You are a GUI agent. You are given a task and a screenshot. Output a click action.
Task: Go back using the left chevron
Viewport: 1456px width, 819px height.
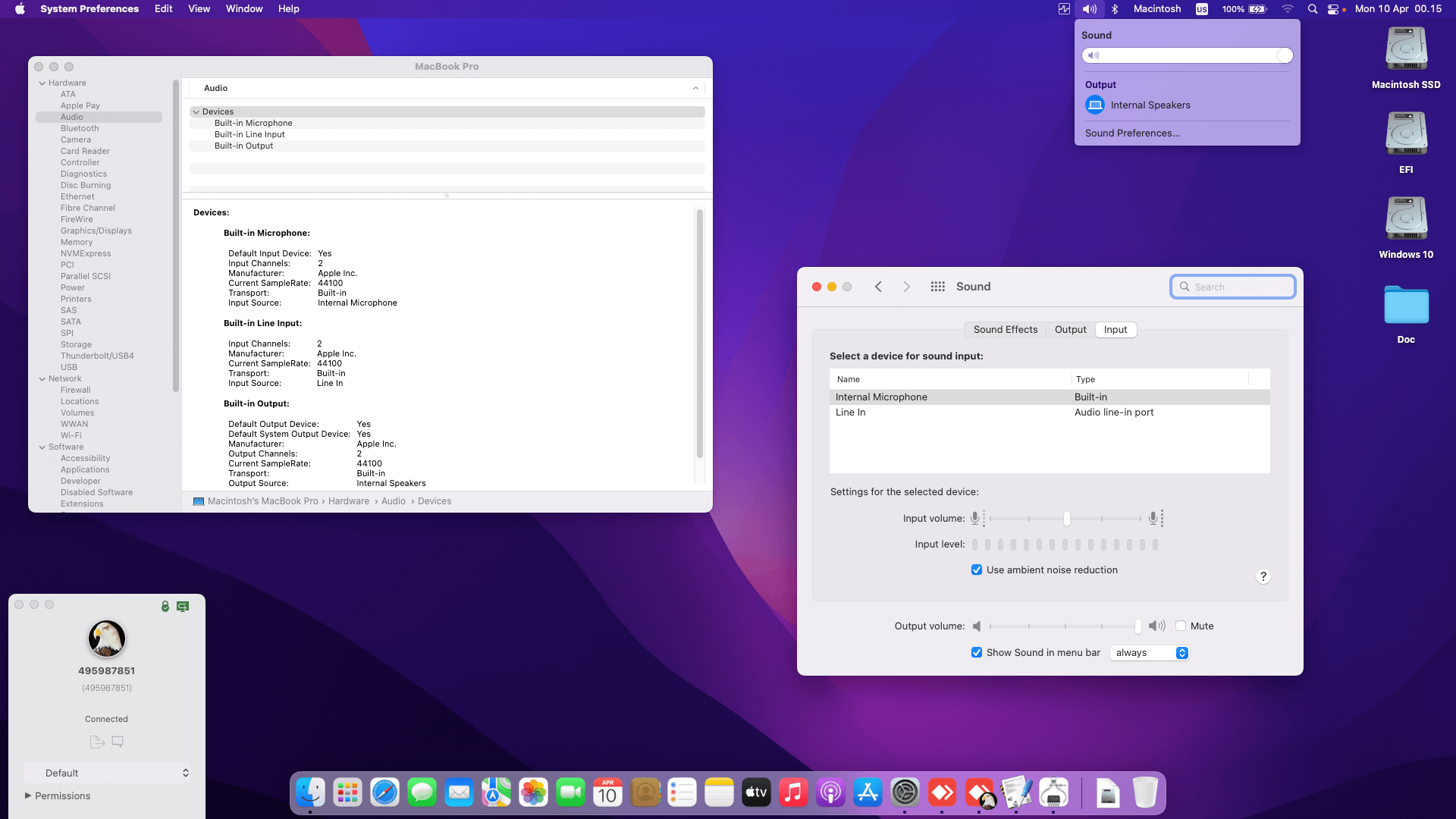[x=878, y=287]
